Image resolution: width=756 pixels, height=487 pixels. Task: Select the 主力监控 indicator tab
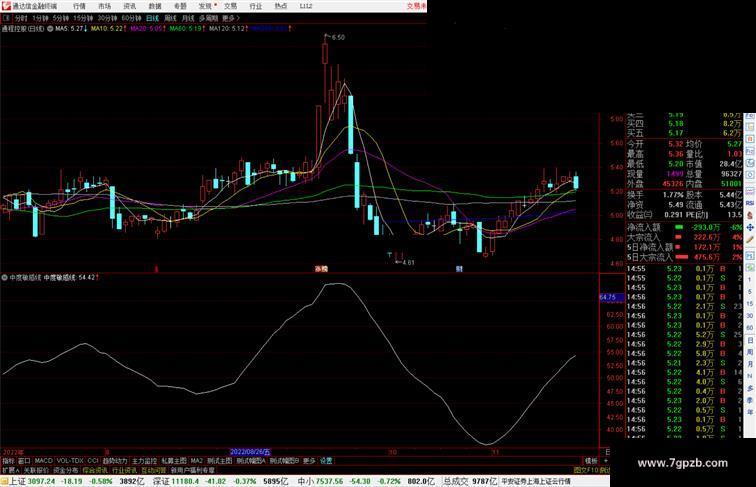point(145,461)
